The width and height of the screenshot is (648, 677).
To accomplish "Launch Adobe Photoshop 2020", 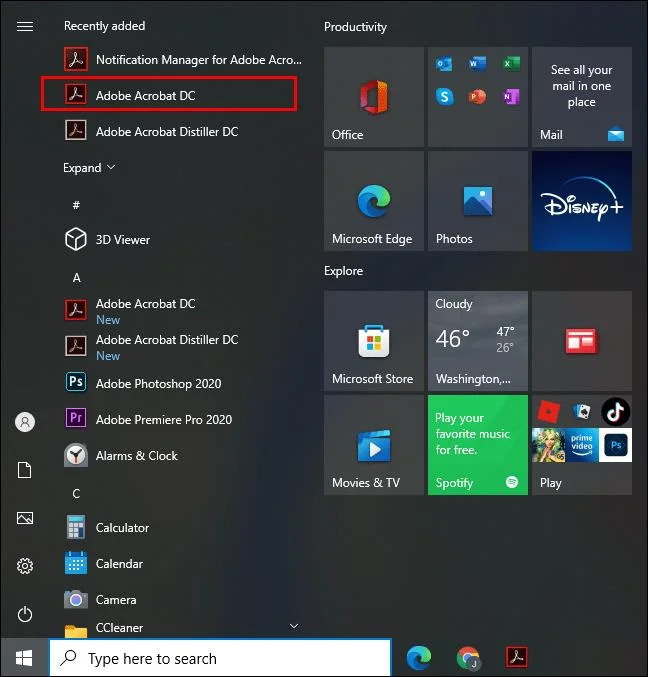I will pos(142,383).
